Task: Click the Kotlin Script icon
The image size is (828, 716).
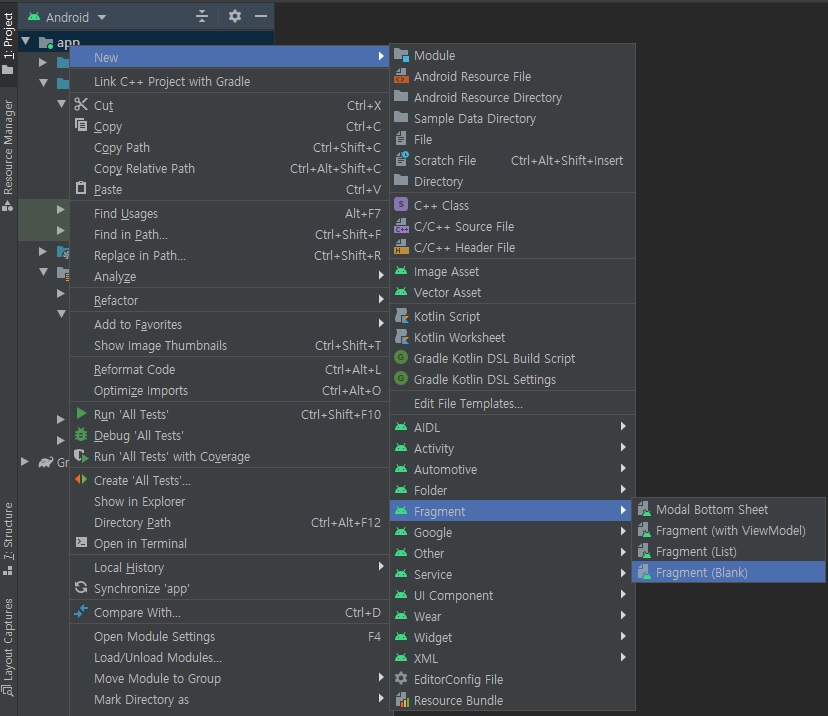Action: pos(401,316)
